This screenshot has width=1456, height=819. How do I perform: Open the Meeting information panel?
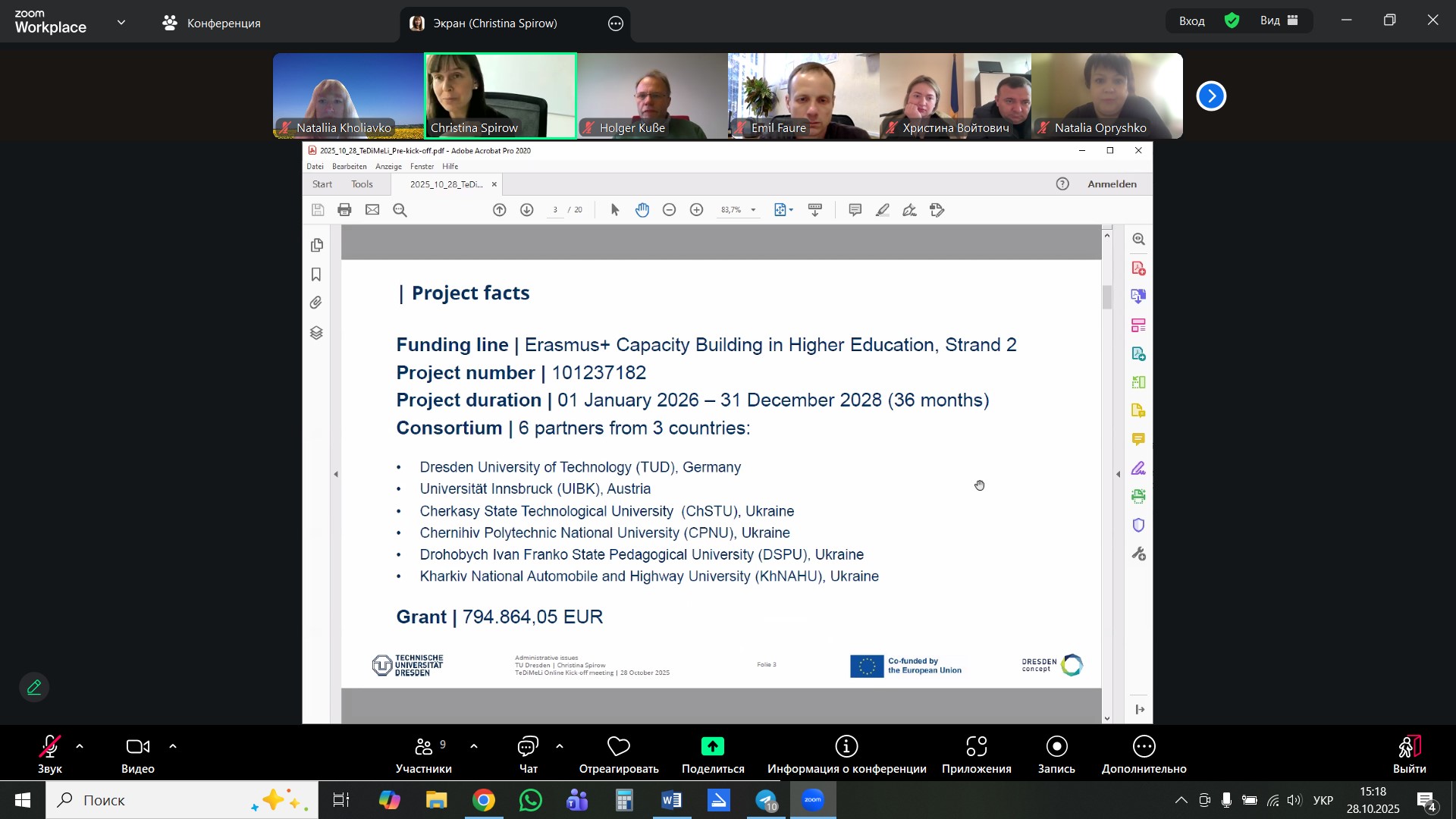846,755
